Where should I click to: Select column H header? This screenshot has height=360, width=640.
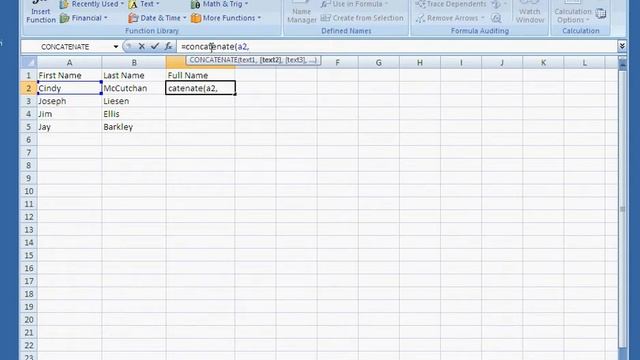[420, 62]
